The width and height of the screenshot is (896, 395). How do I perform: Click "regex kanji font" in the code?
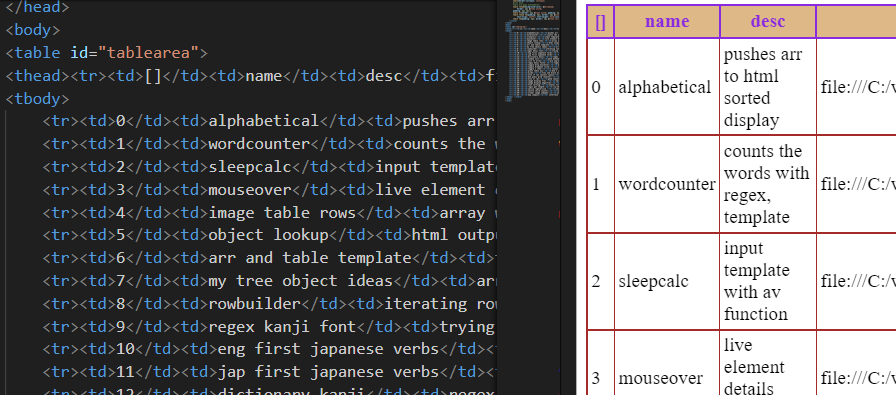(x=282, y=326)
